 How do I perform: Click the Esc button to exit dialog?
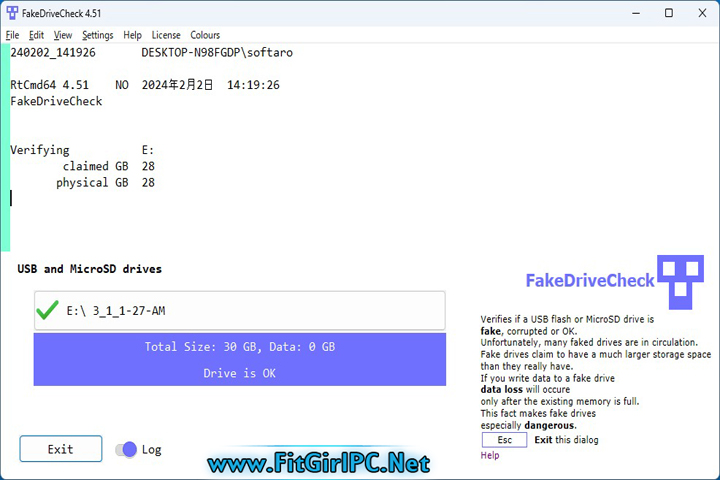(x=504, y=440)
